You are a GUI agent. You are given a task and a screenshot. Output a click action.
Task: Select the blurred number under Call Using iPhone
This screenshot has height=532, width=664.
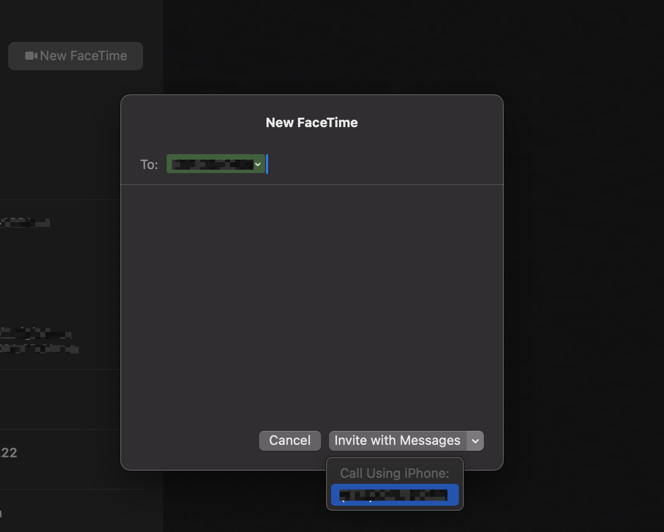coord(395,495)
